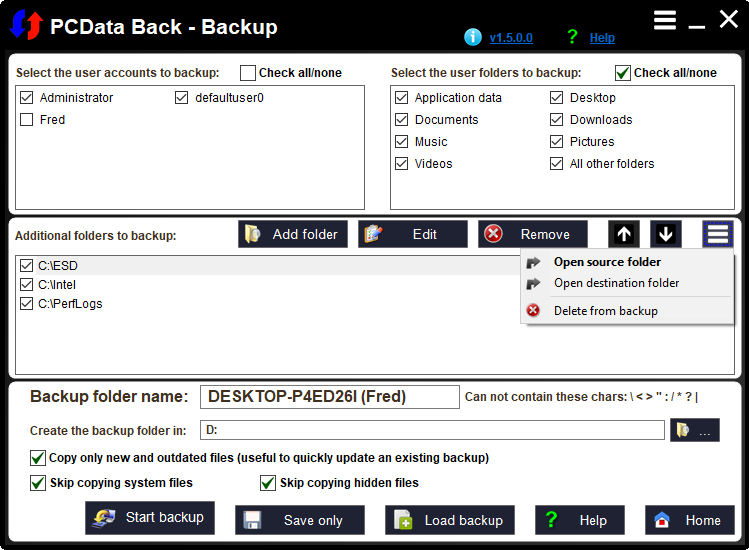Click the blue info icon beside version
The image size is (749, 550).
473,37
